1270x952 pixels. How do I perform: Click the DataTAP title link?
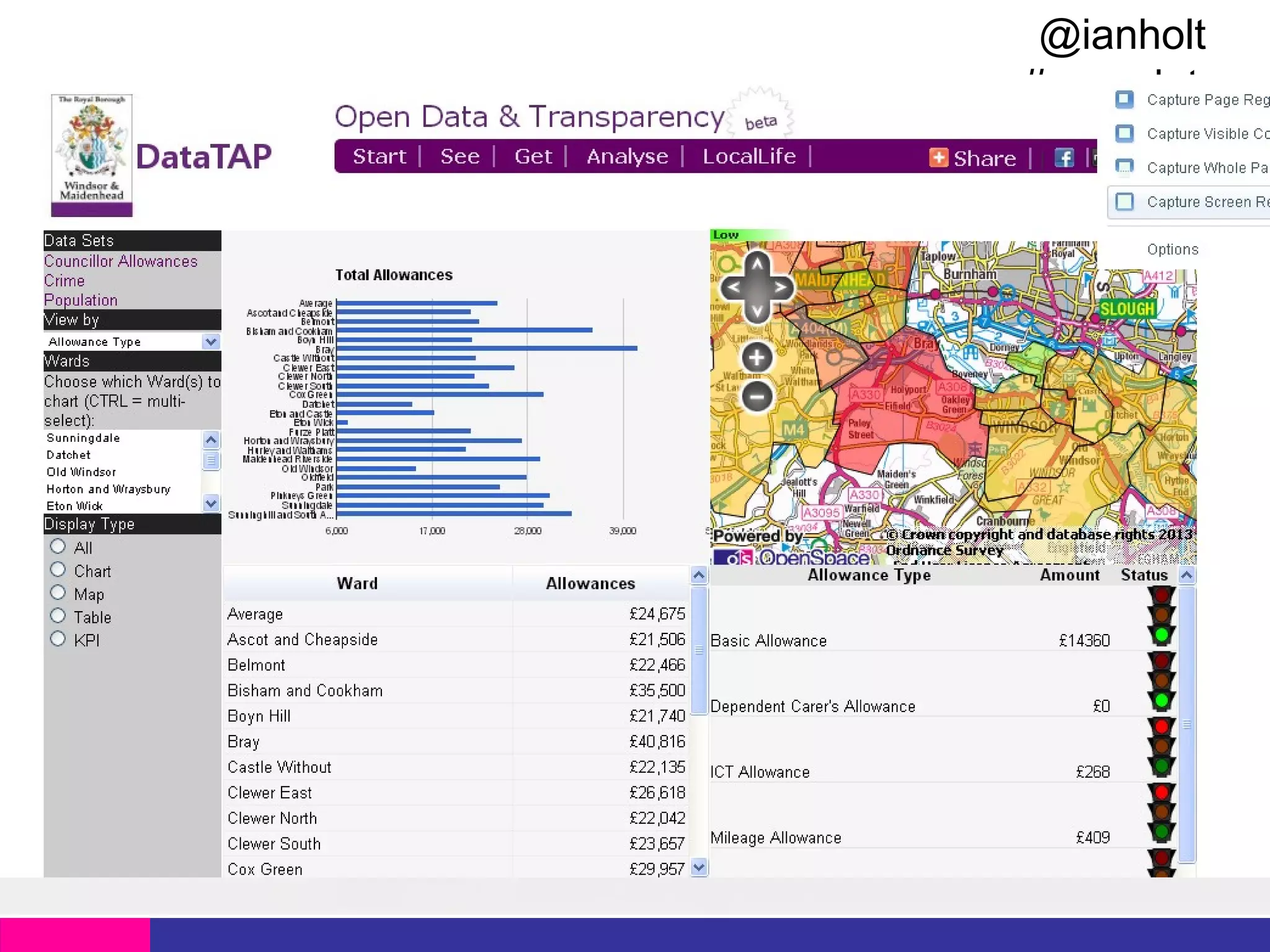click(203, 156)
